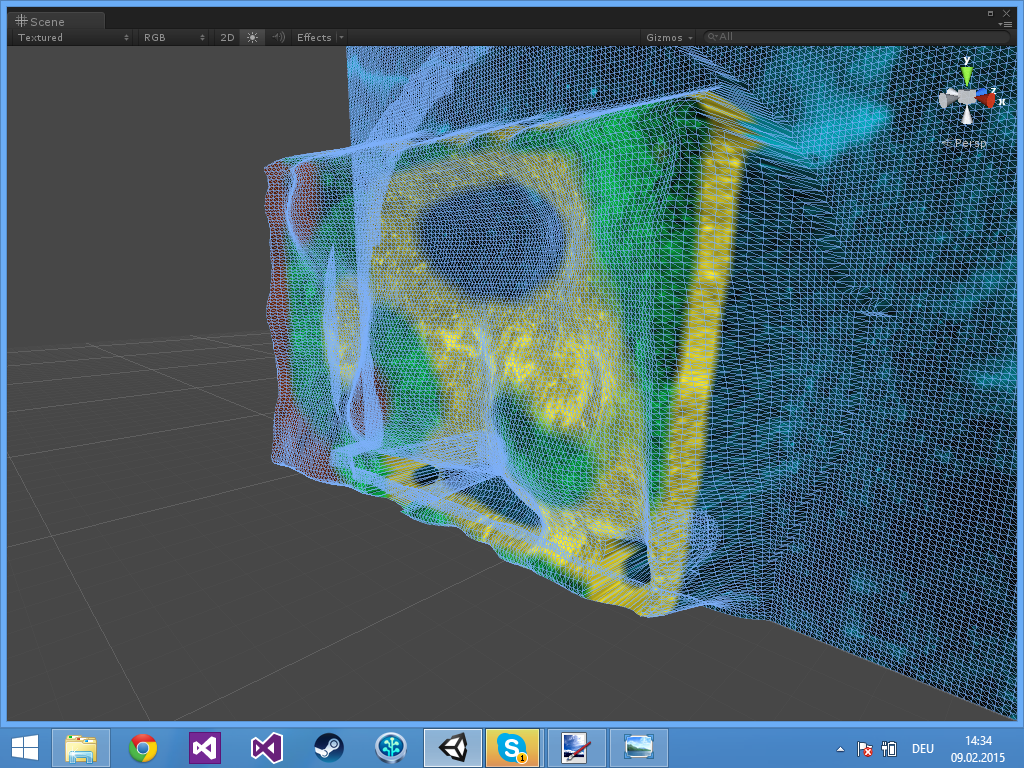
Task: Open the photo viewer taskbar icon
Action: tap(639, 747)
